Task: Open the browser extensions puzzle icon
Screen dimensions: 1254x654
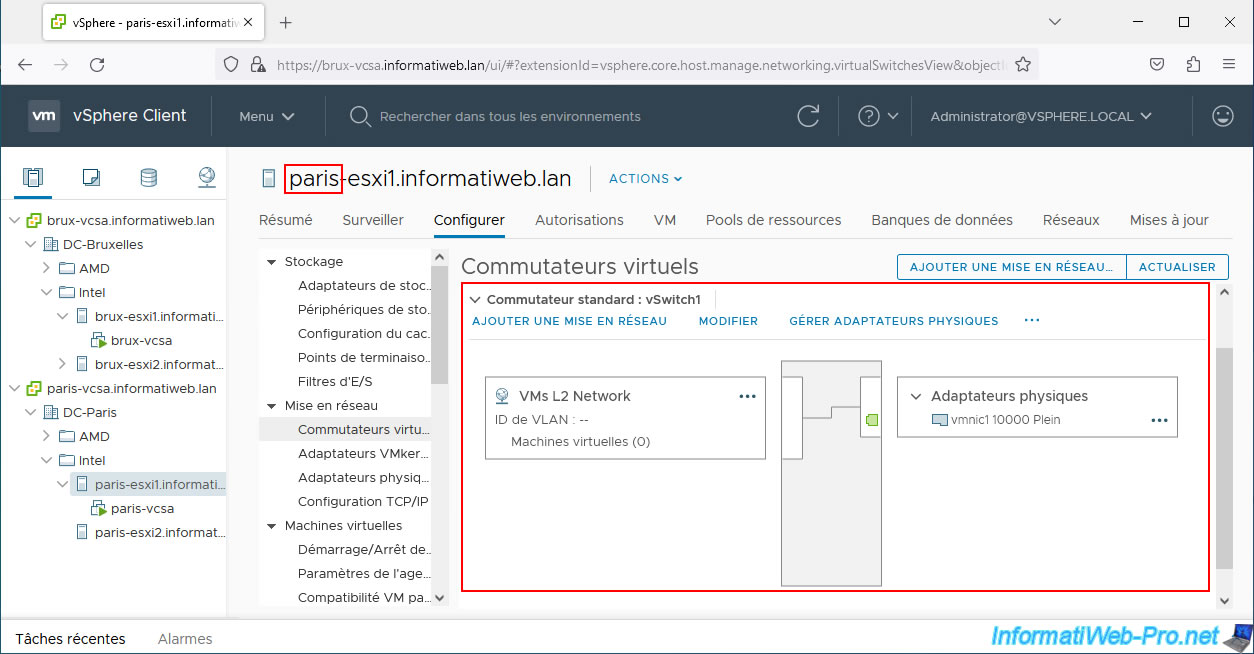Action: coord(1193,64)
